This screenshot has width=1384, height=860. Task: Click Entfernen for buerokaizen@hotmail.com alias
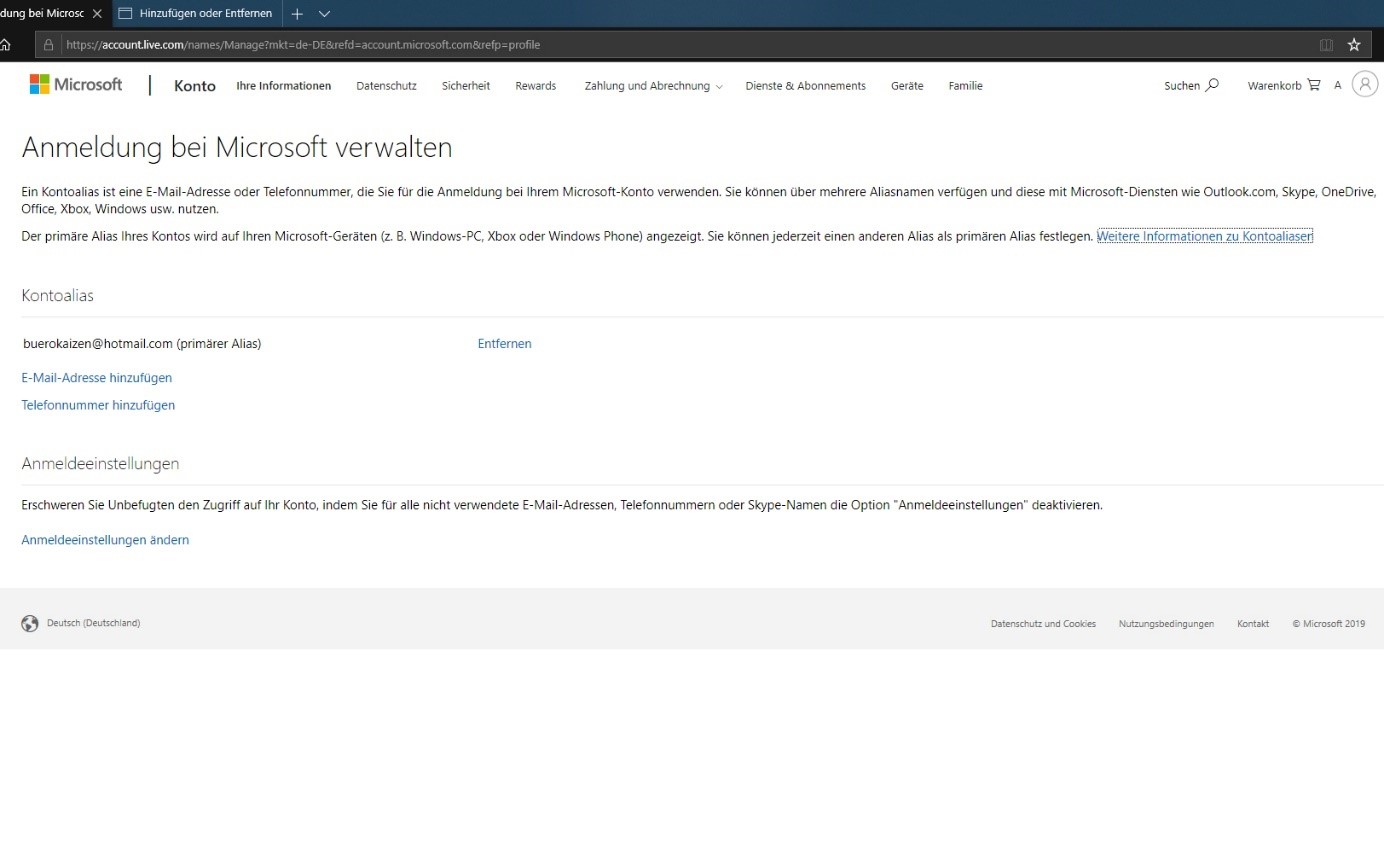point(505,344)
